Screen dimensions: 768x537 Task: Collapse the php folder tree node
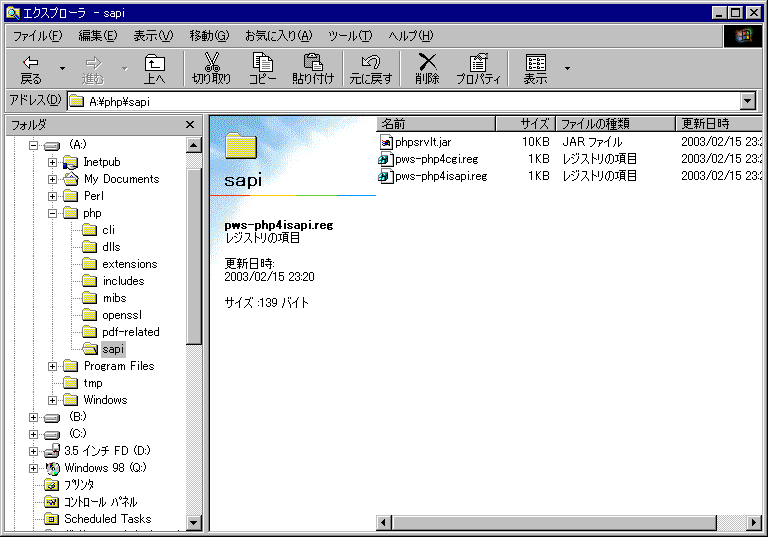click(52, 213)
